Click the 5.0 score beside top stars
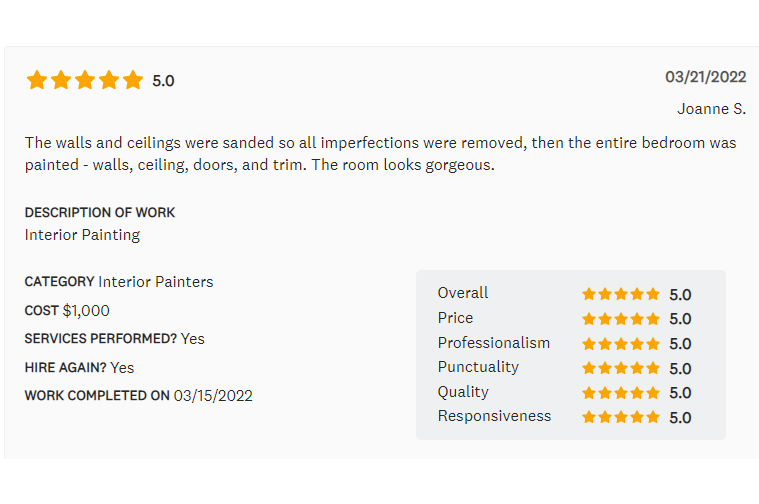Viewport: 759px width, 504px height. tap(163, 81)
